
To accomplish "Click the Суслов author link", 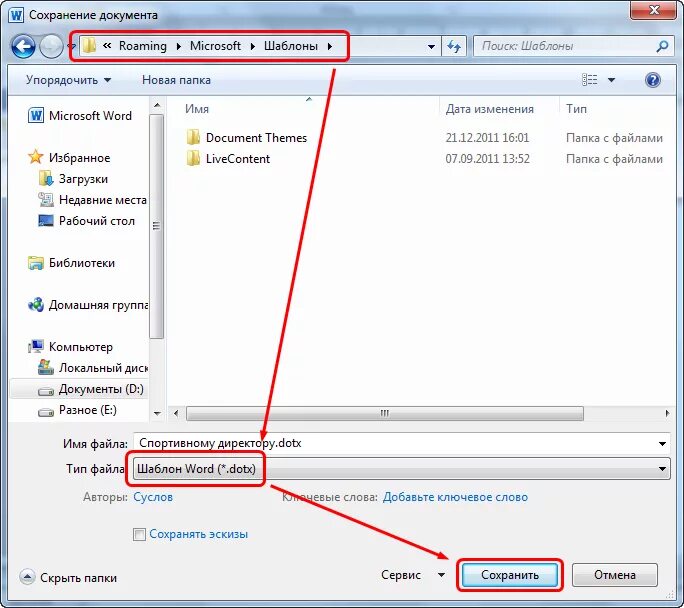I will (x=153, y=497).
